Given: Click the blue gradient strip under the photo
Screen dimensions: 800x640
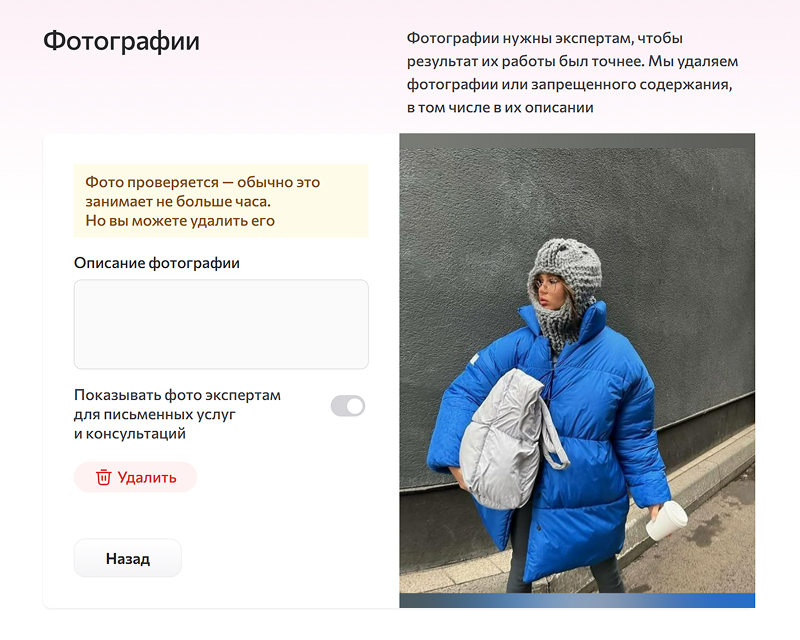Looking at the screenshot, I should [x=577, y=600].
